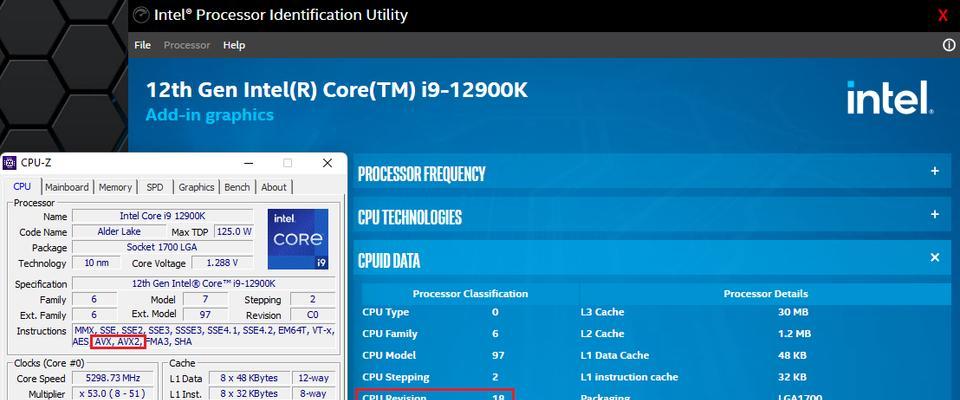
Task: Open the Processor menu in Intel utility
Action: pyautogui.click(x=187, y=45)
